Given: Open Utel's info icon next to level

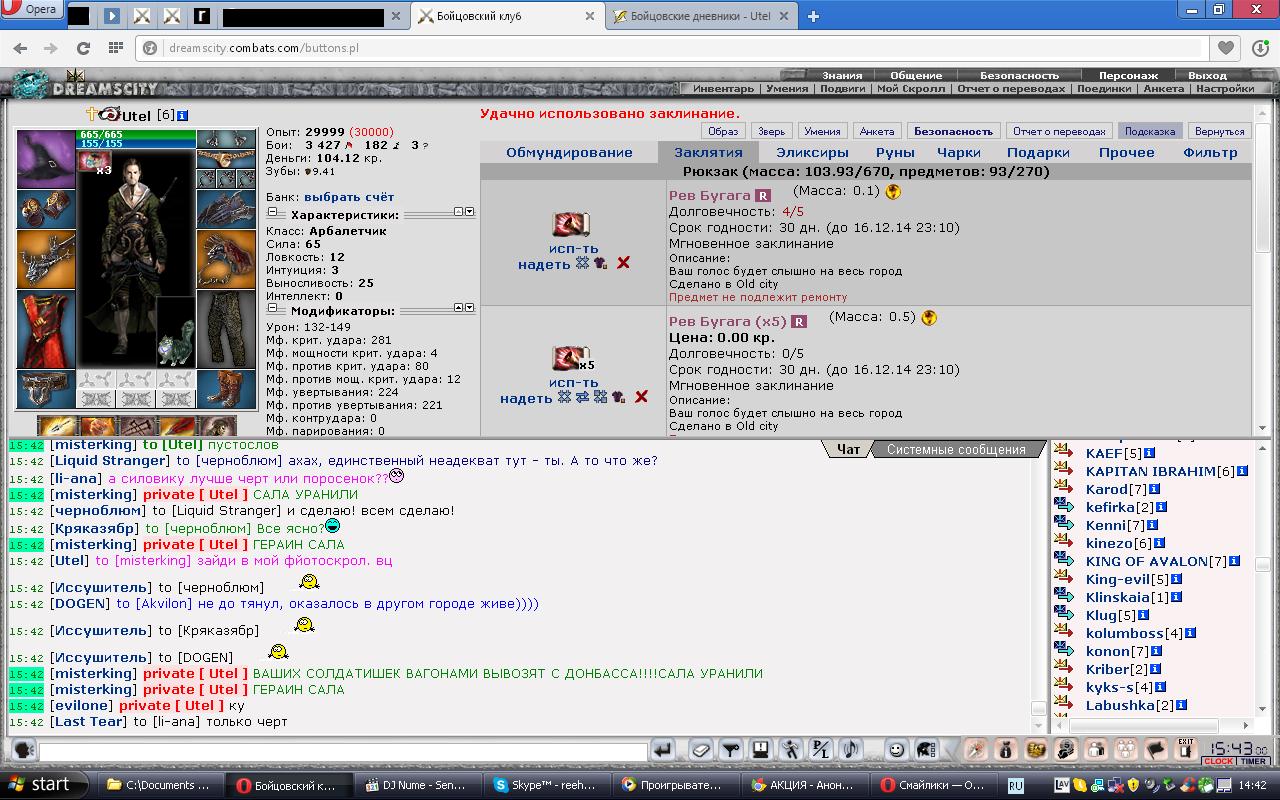Looking at the screenshot, I should click(183, 116).
